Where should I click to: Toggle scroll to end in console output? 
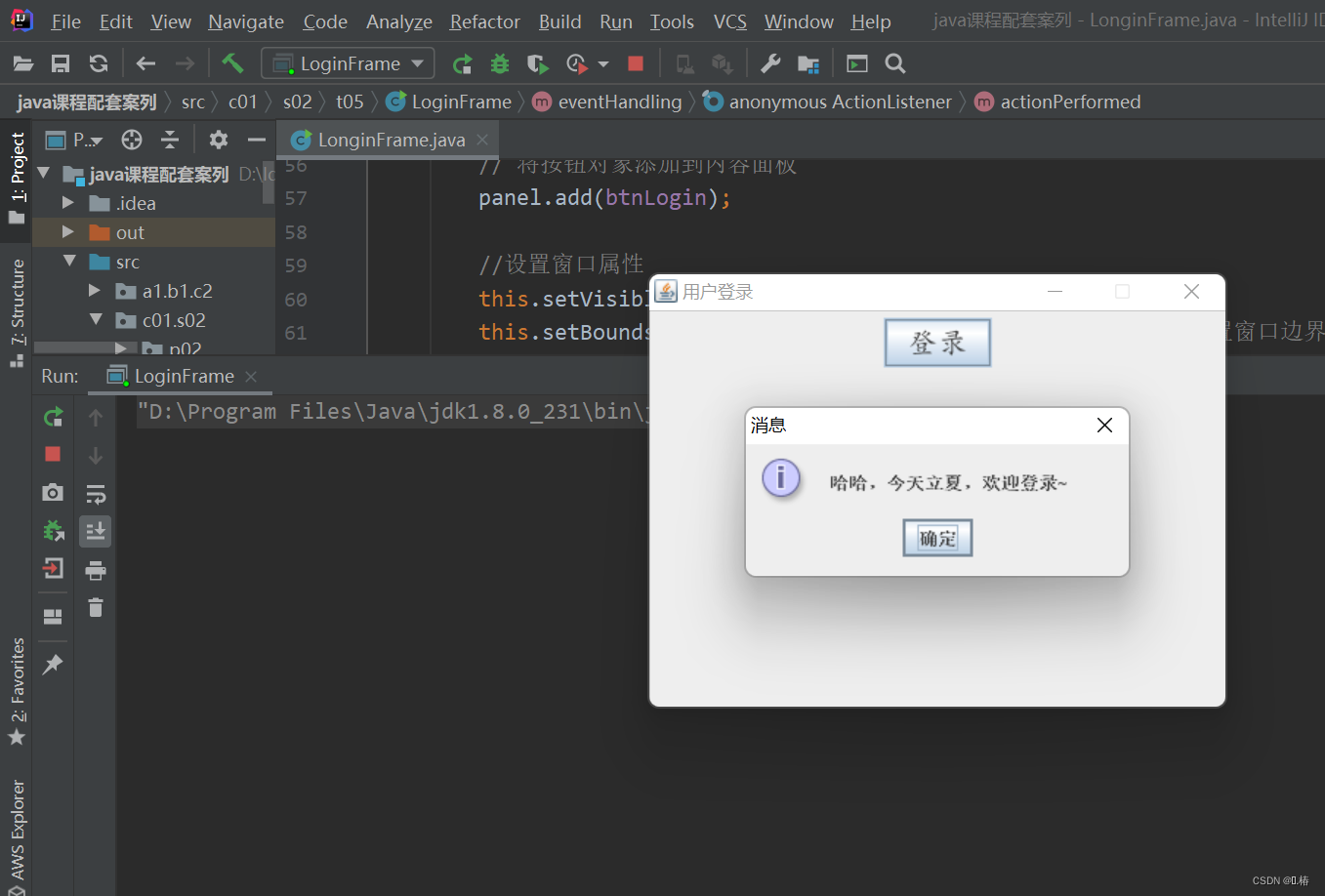point(95,531)
